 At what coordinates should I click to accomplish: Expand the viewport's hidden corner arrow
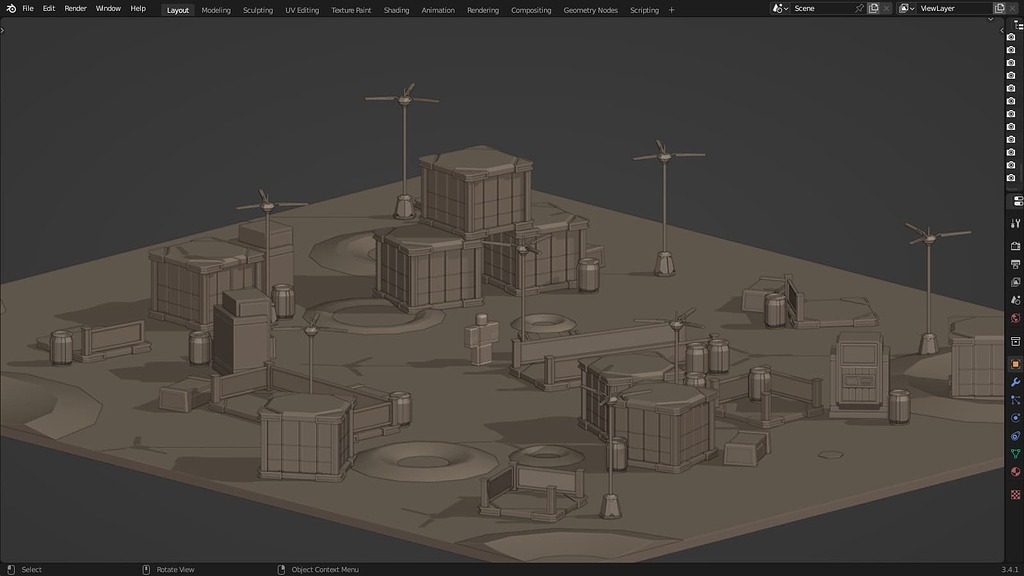click(3, 29)
